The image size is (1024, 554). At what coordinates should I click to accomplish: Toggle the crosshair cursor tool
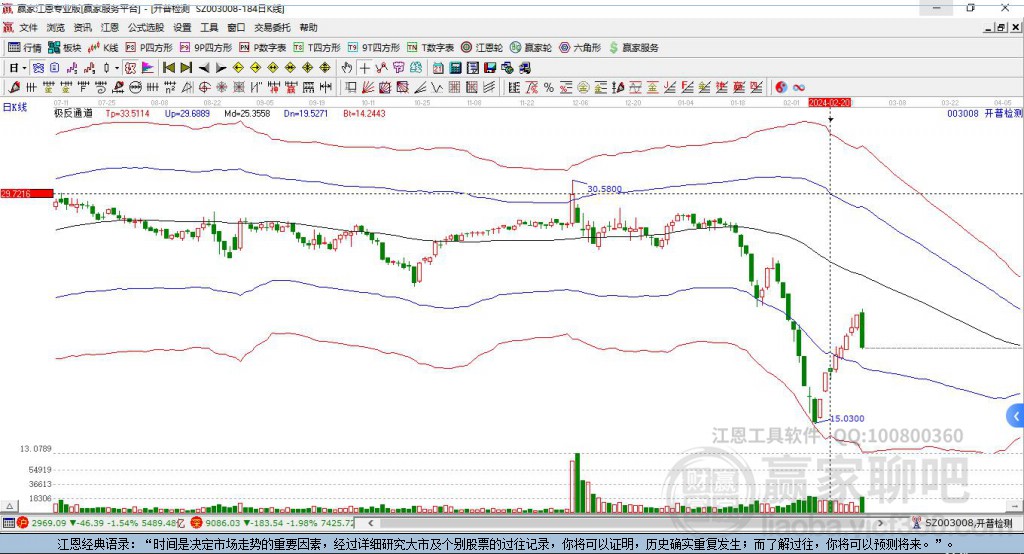click(x=364, y=68)
